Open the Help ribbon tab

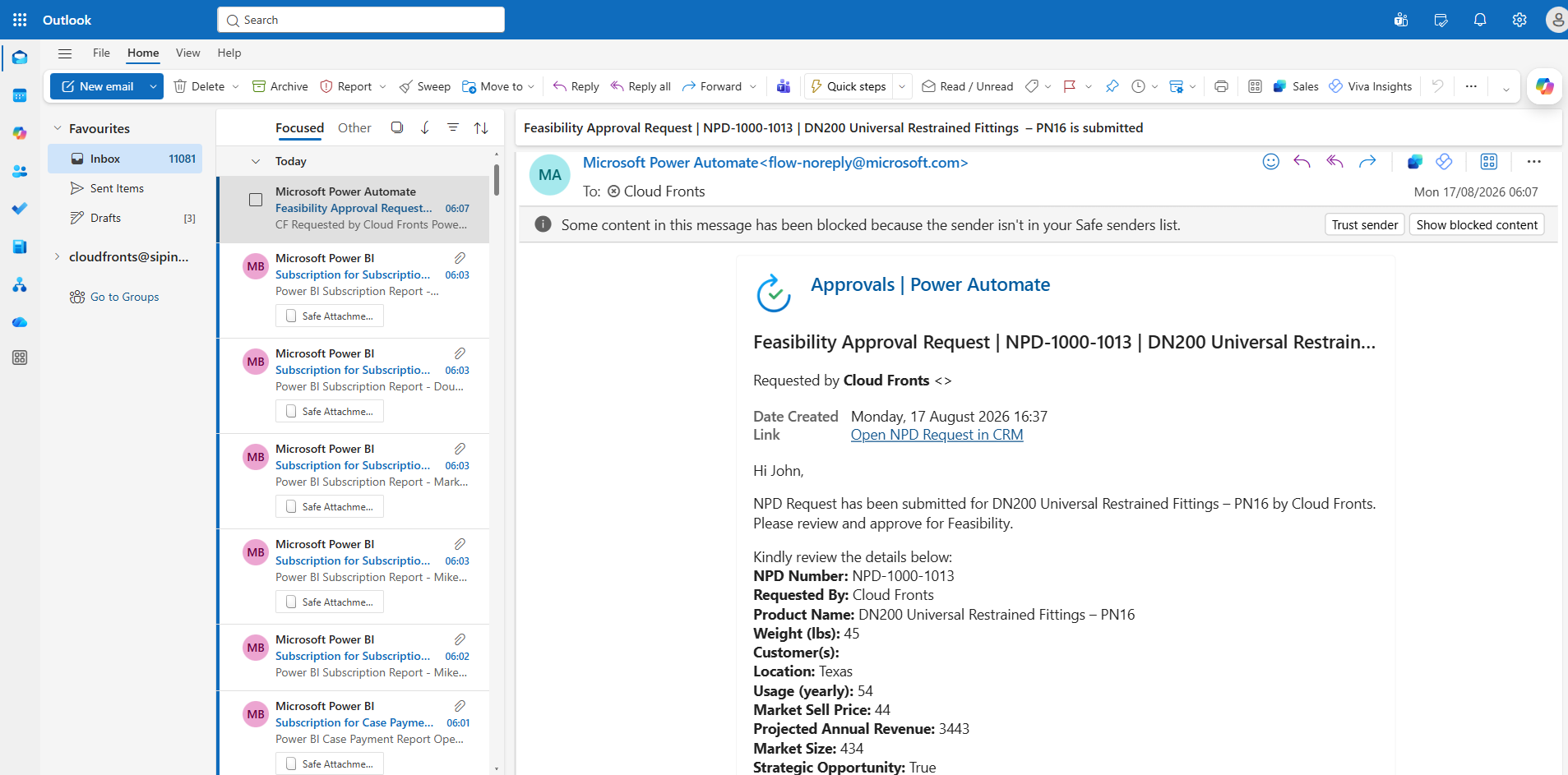tap(229, 53)
